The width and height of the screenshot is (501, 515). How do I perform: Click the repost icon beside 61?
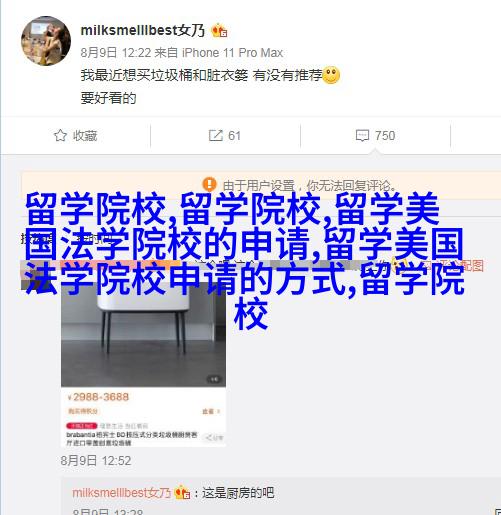point(215,135)
